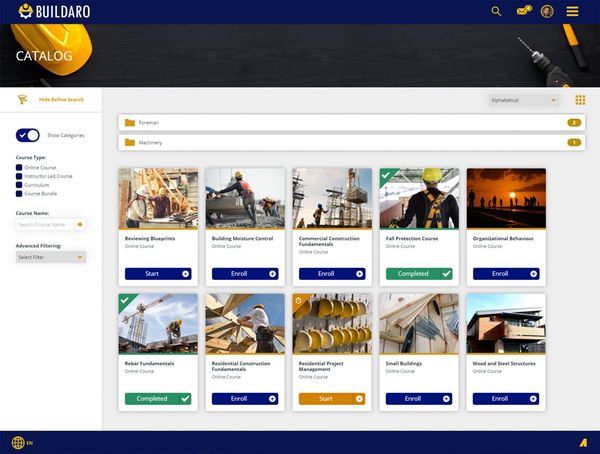Enroll in Commercial Construction Fundamentals
The width and height of the screenshot is (600, 454).
click(x=332, y=274)
